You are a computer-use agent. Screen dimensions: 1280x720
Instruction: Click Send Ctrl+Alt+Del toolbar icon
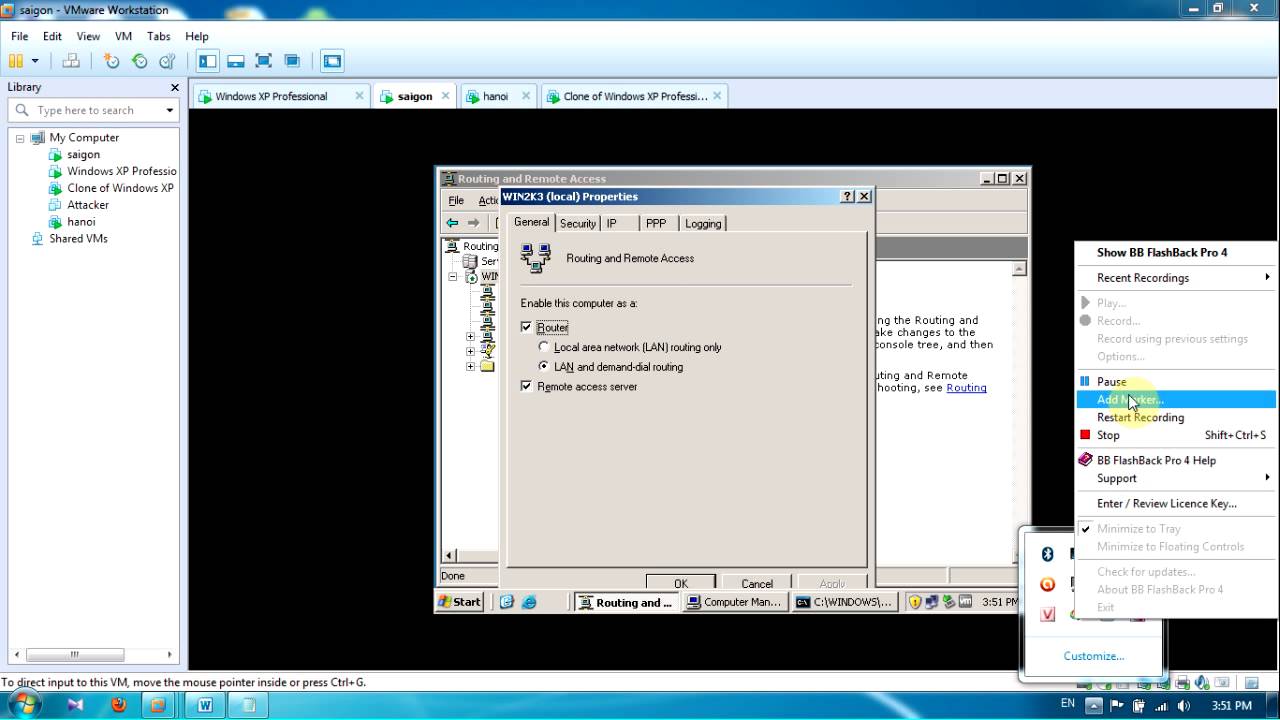[71, 61]
